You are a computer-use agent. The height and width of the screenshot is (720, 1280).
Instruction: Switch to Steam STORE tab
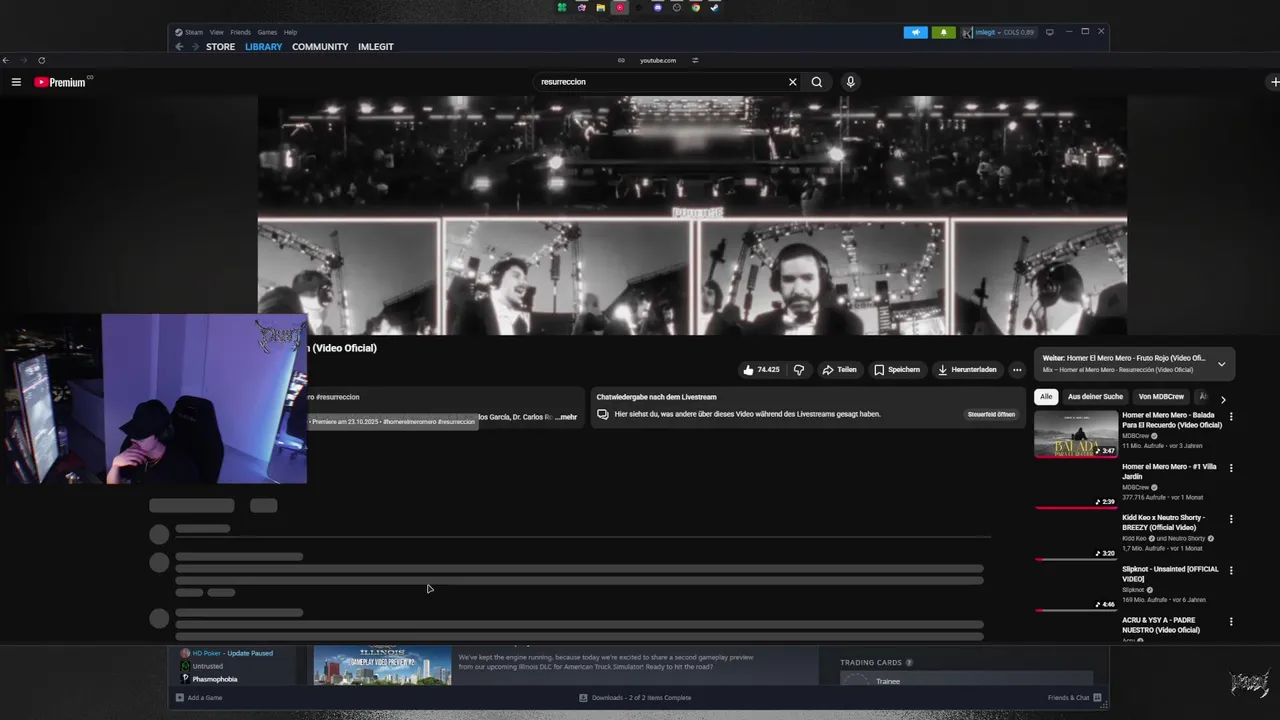tap(220, 47)
